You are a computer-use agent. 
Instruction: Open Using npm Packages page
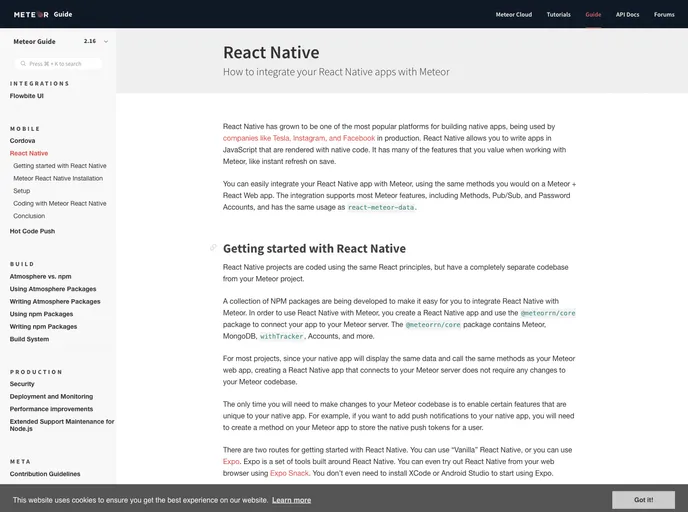tap(41, 314)
